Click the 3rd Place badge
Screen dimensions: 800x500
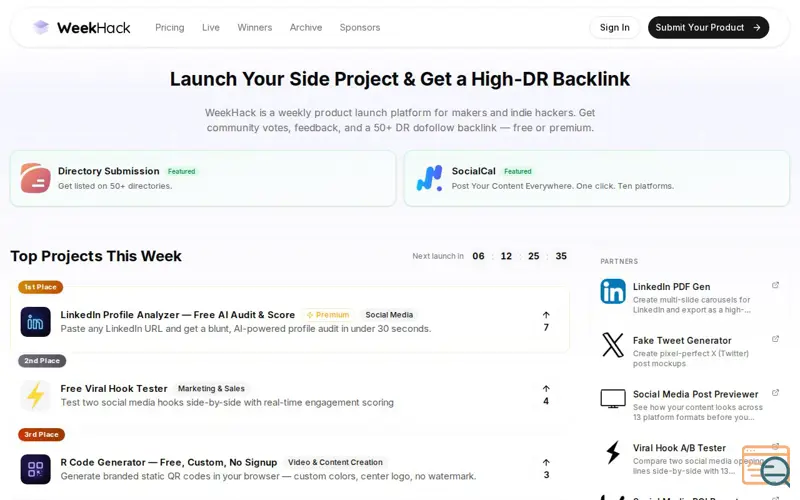point(41,435)
